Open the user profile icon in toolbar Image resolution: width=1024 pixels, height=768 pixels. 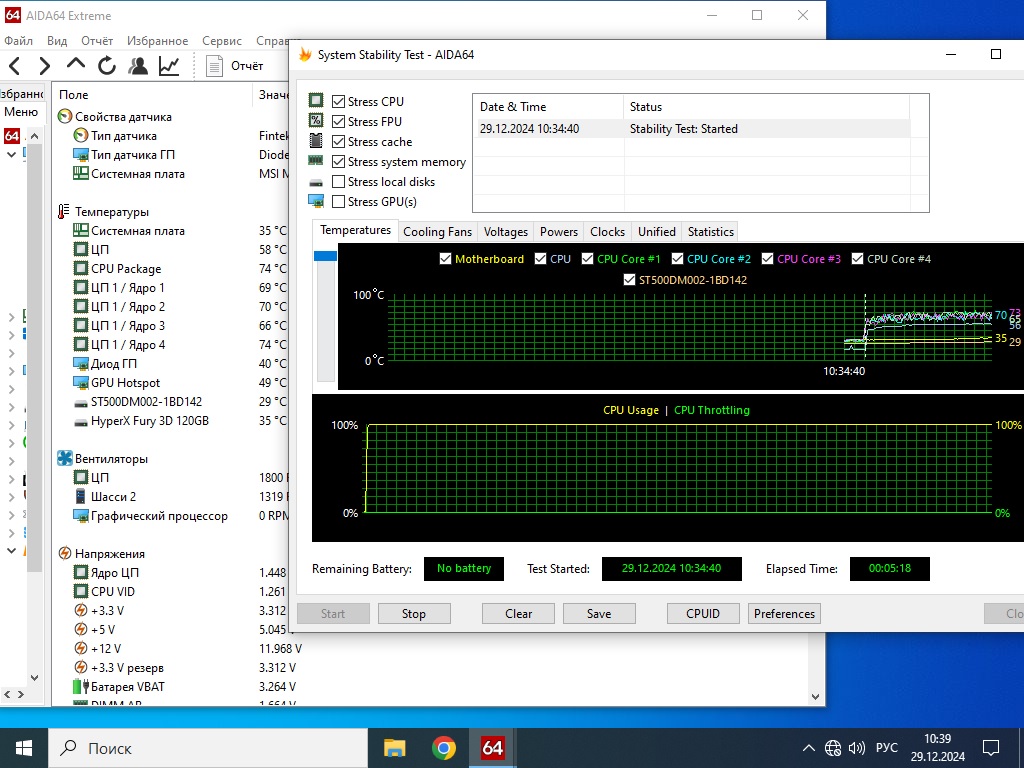click(x=139, y=66)
